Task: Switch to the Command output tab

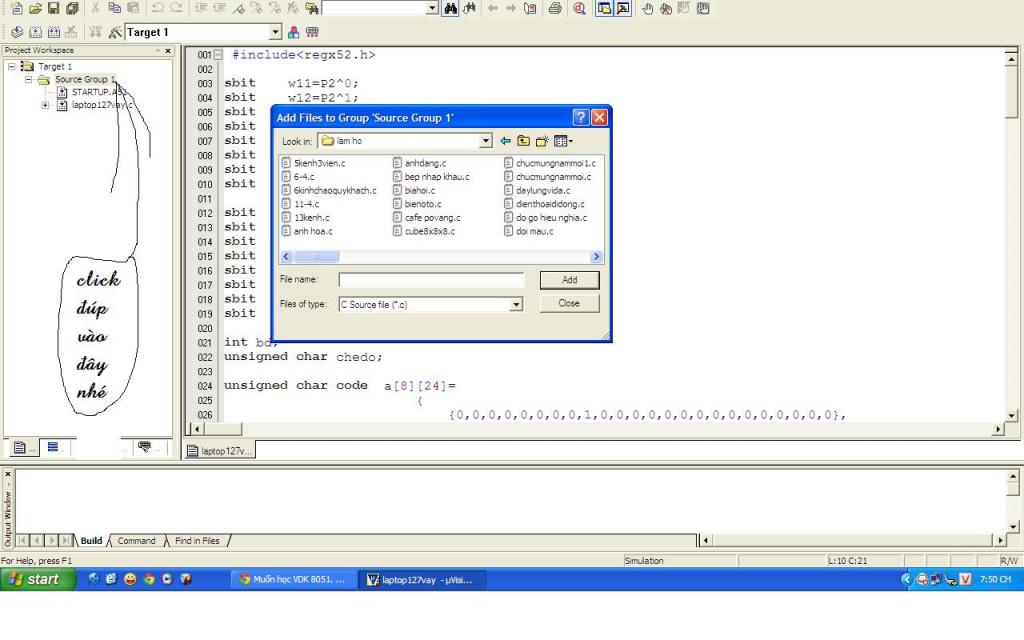Action: pyautogui.click(x=136, y=541)
